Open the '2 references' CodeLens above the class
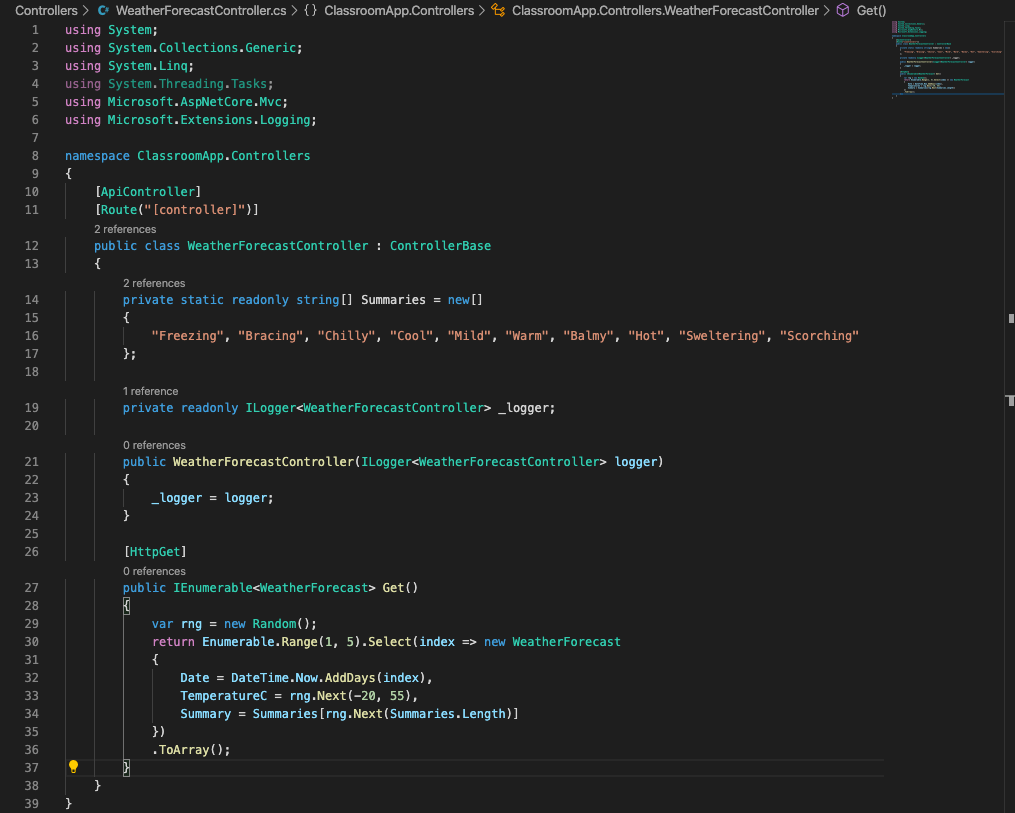 click(125, 229)
